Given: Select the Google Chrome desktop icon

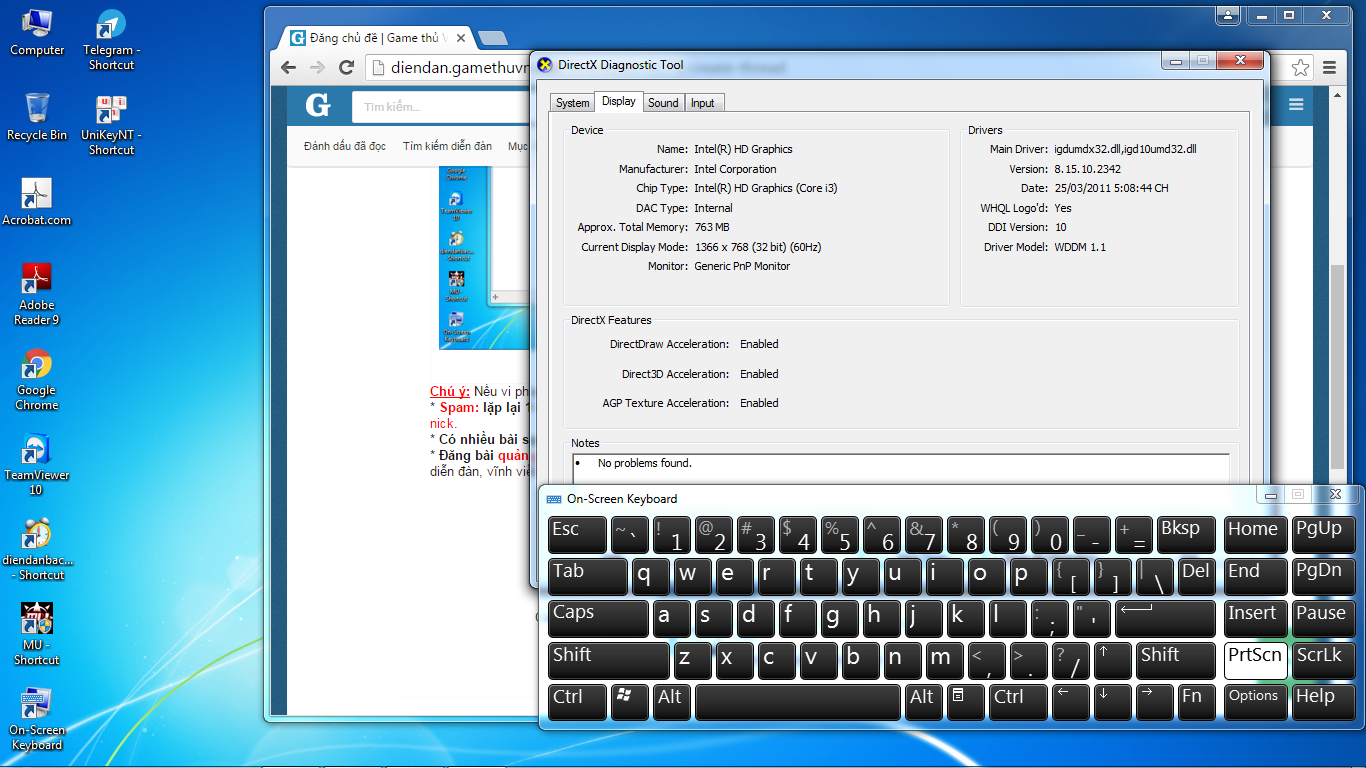Looking at the screenshot, I should click(37, 379).
